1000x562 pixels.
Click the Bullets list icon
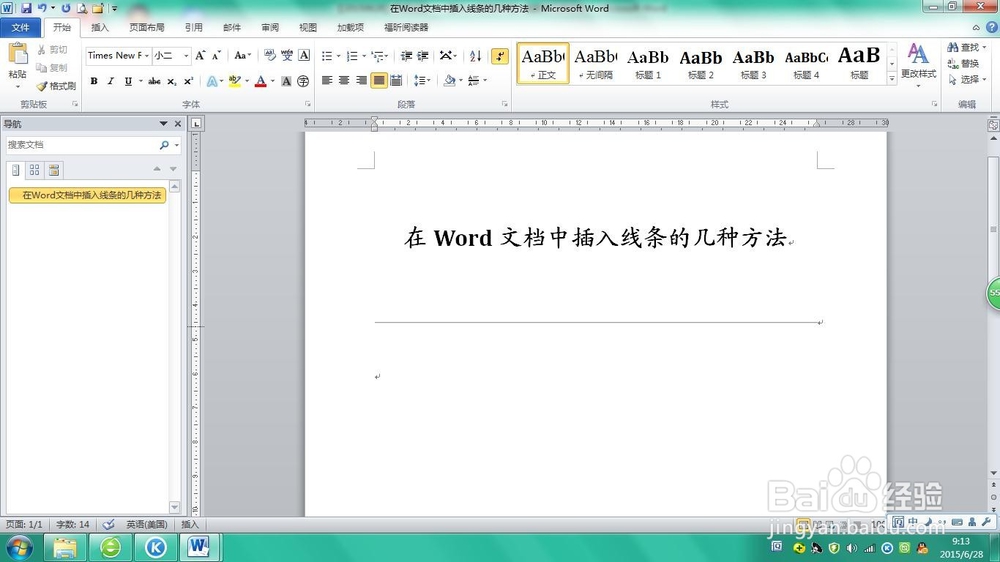(x=327, y=56)
